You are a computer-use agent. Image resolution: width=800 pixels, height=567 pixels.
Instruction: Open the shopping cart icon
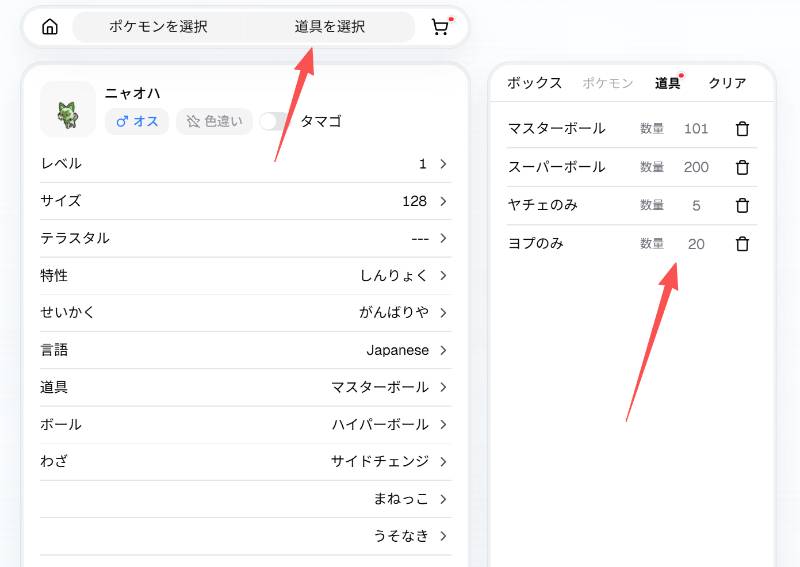pos(440,27)
